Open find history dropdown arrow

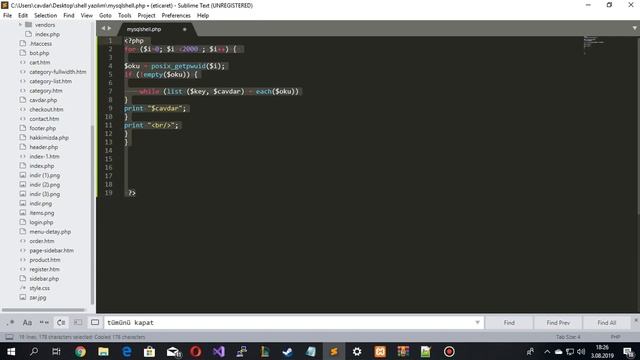point(477,322)
